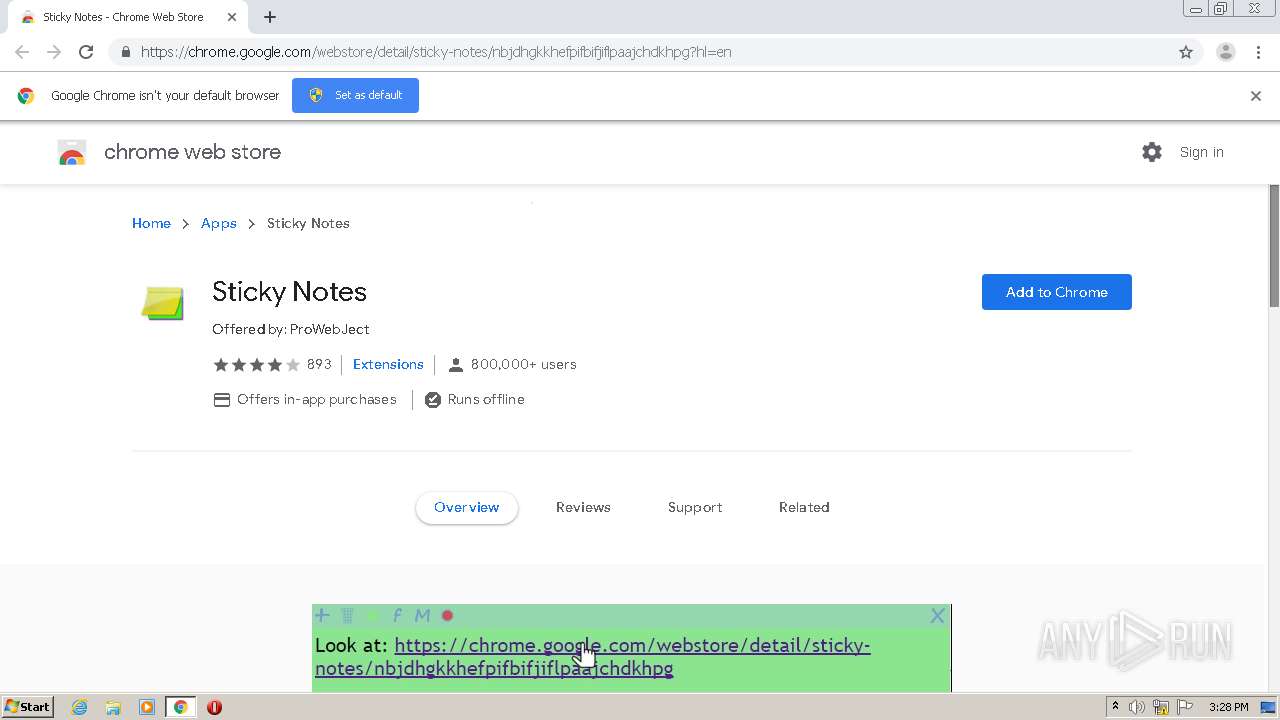Screen dimensions: 1280x720
Task: Set Chrome as default browser
Action: pos(355,95)
